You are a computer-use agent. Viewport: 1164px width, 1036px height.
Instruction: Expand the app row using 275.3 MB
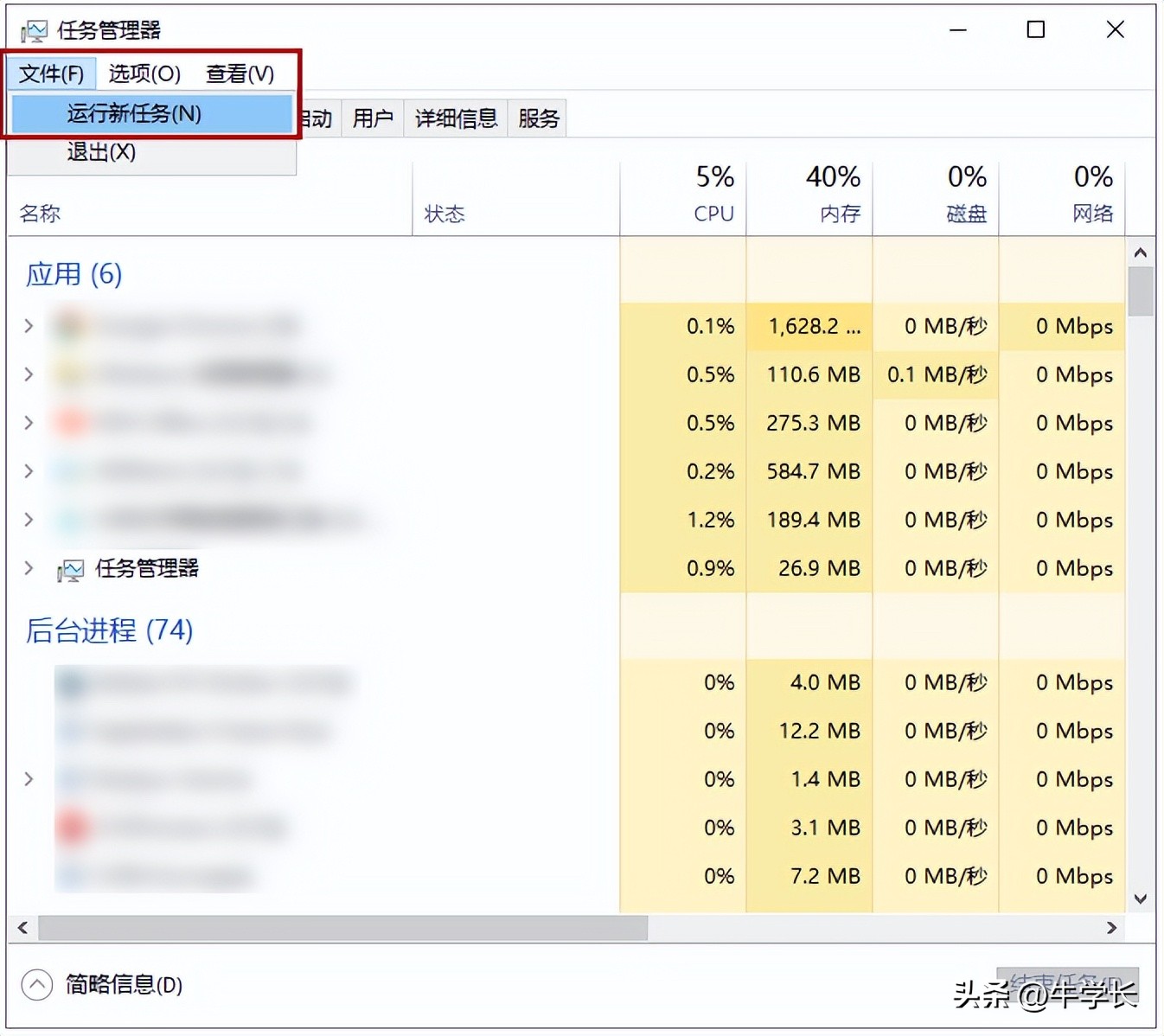29,423
